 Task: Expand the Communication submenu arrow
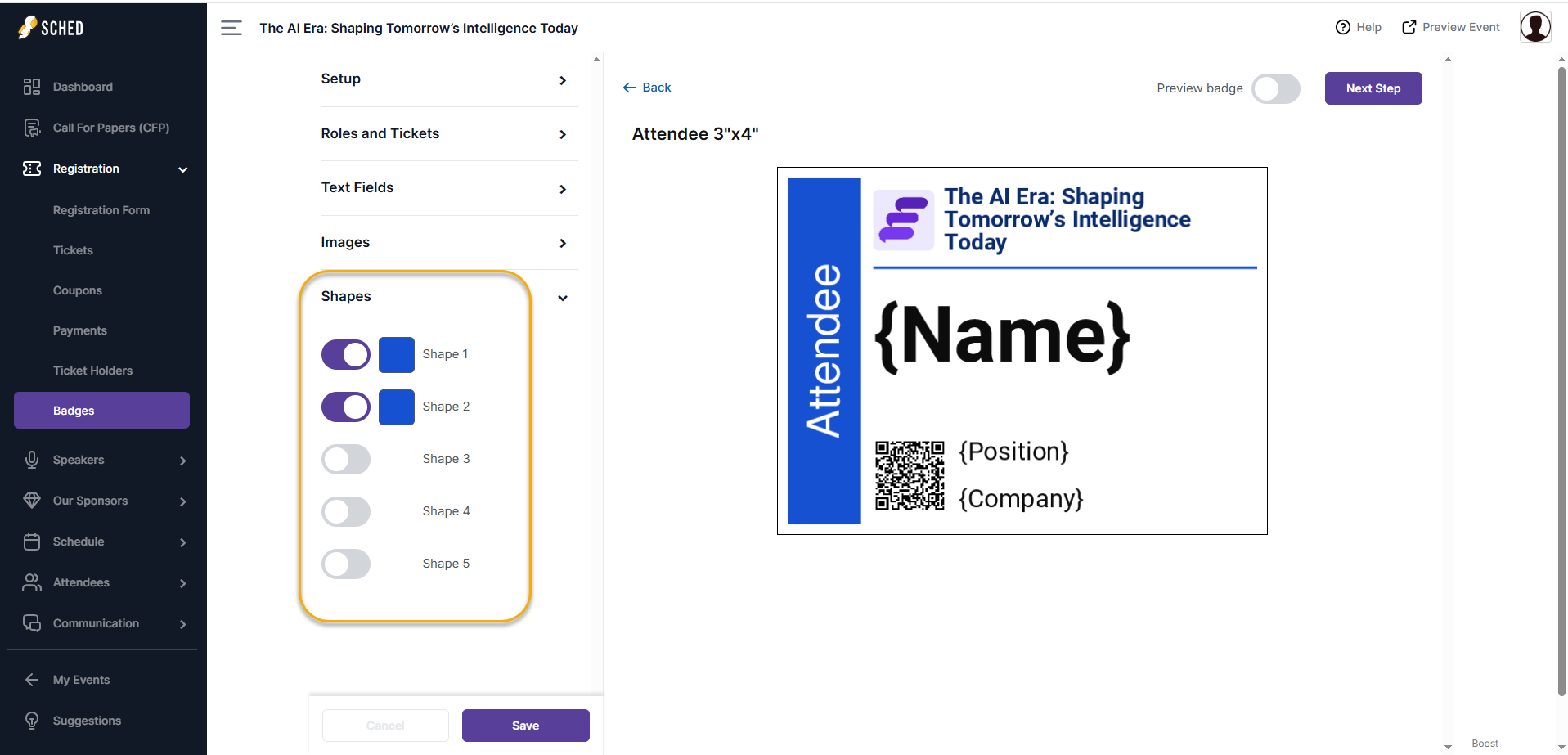click(183, 624)
